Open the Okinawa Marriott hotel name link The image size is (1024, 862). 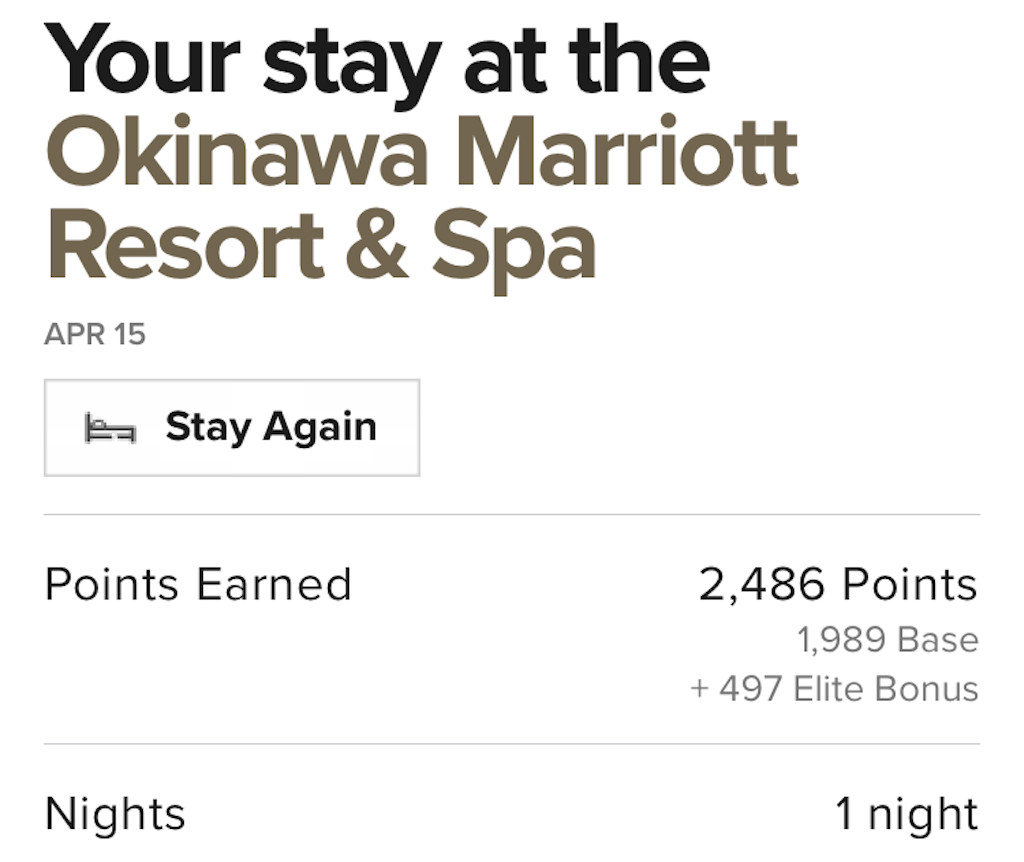(x=421, y=199)
